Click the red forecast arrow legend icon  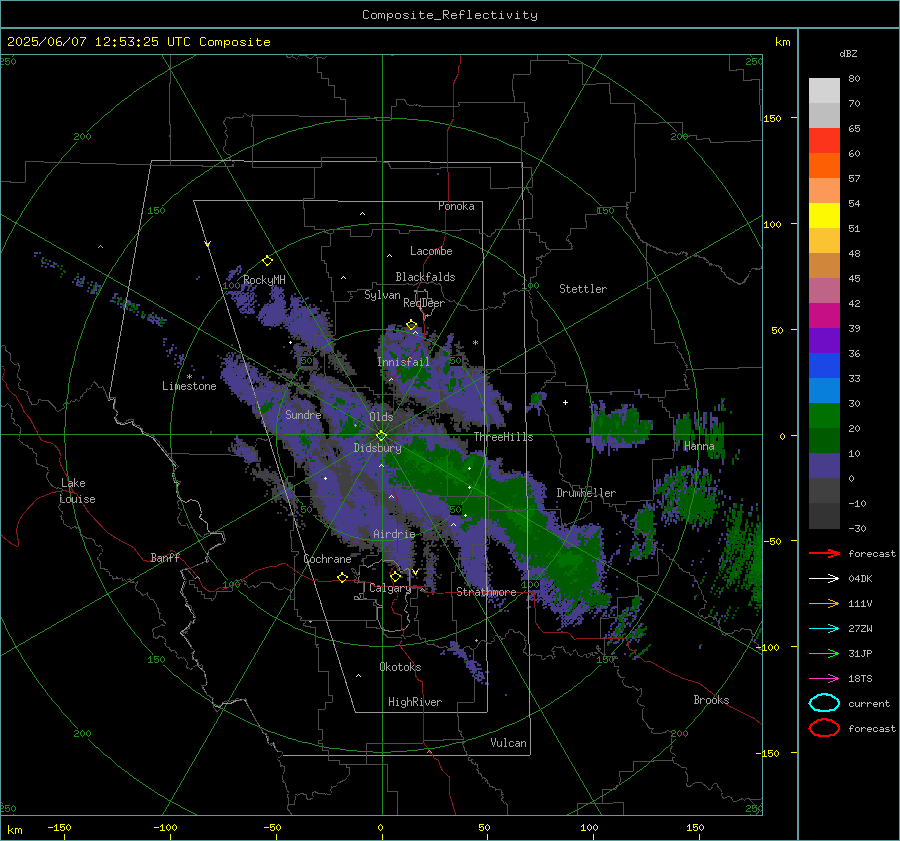pyautogui.click(x=824, y=553)
